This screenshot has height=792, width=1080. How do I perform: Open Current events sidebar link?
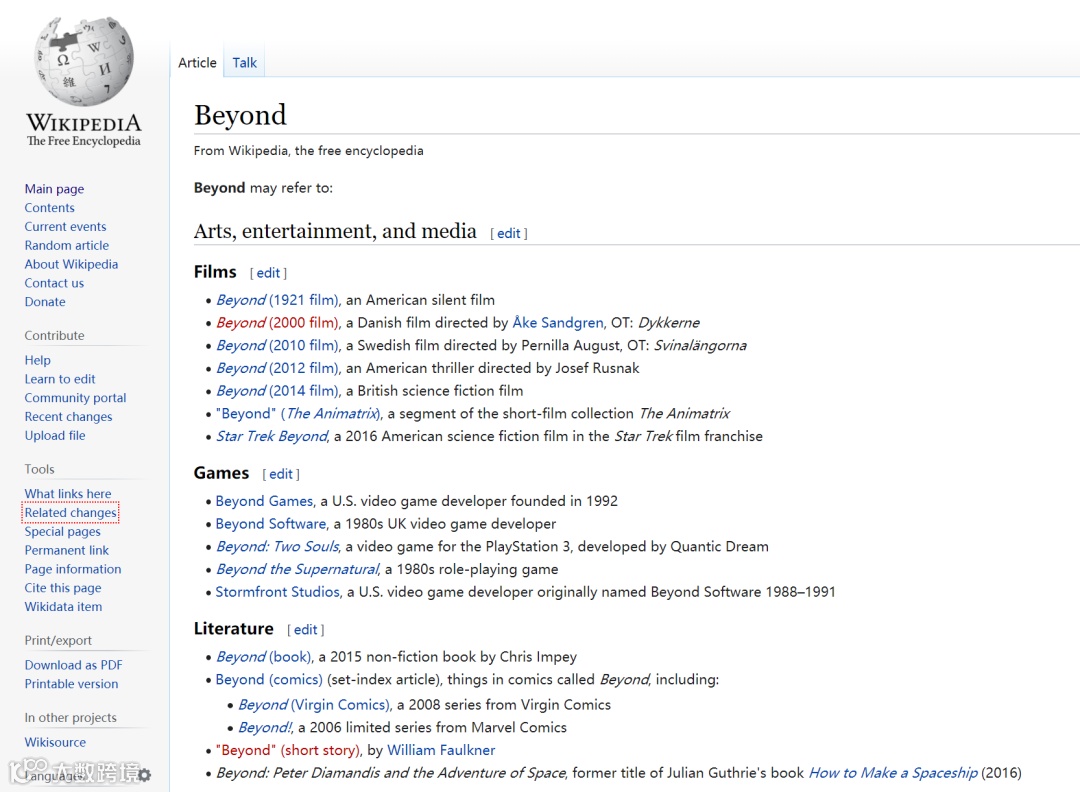(65, 227)
